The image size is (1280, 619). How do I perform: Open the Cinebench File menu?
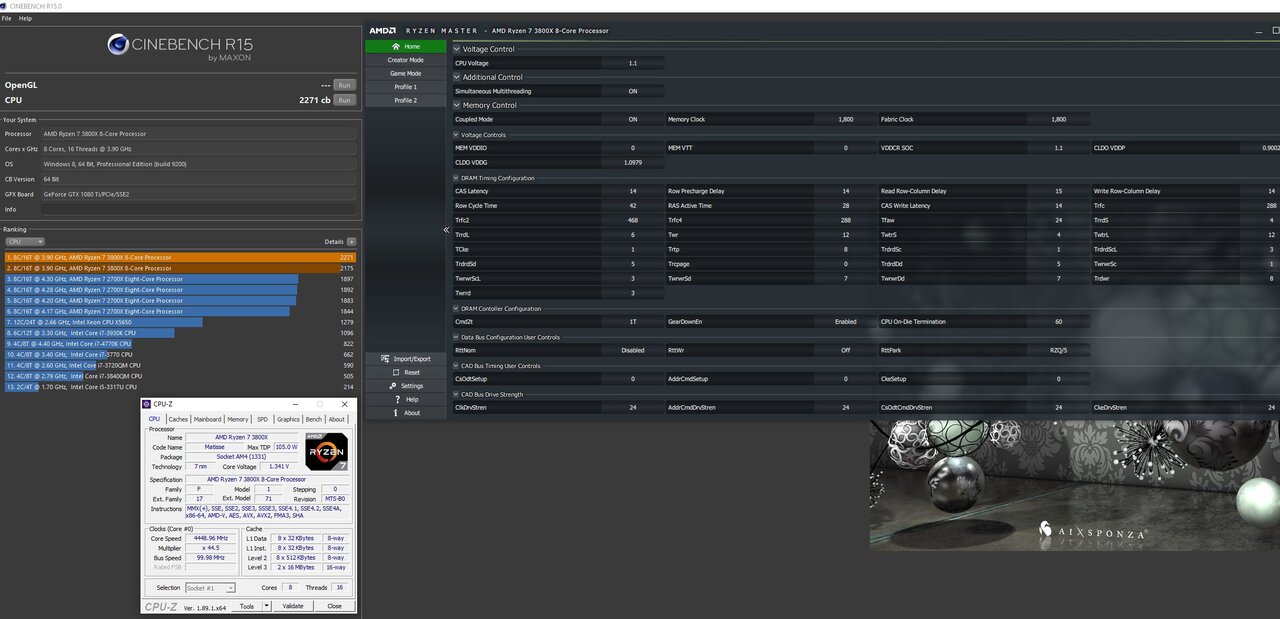[x=6, y=18]
